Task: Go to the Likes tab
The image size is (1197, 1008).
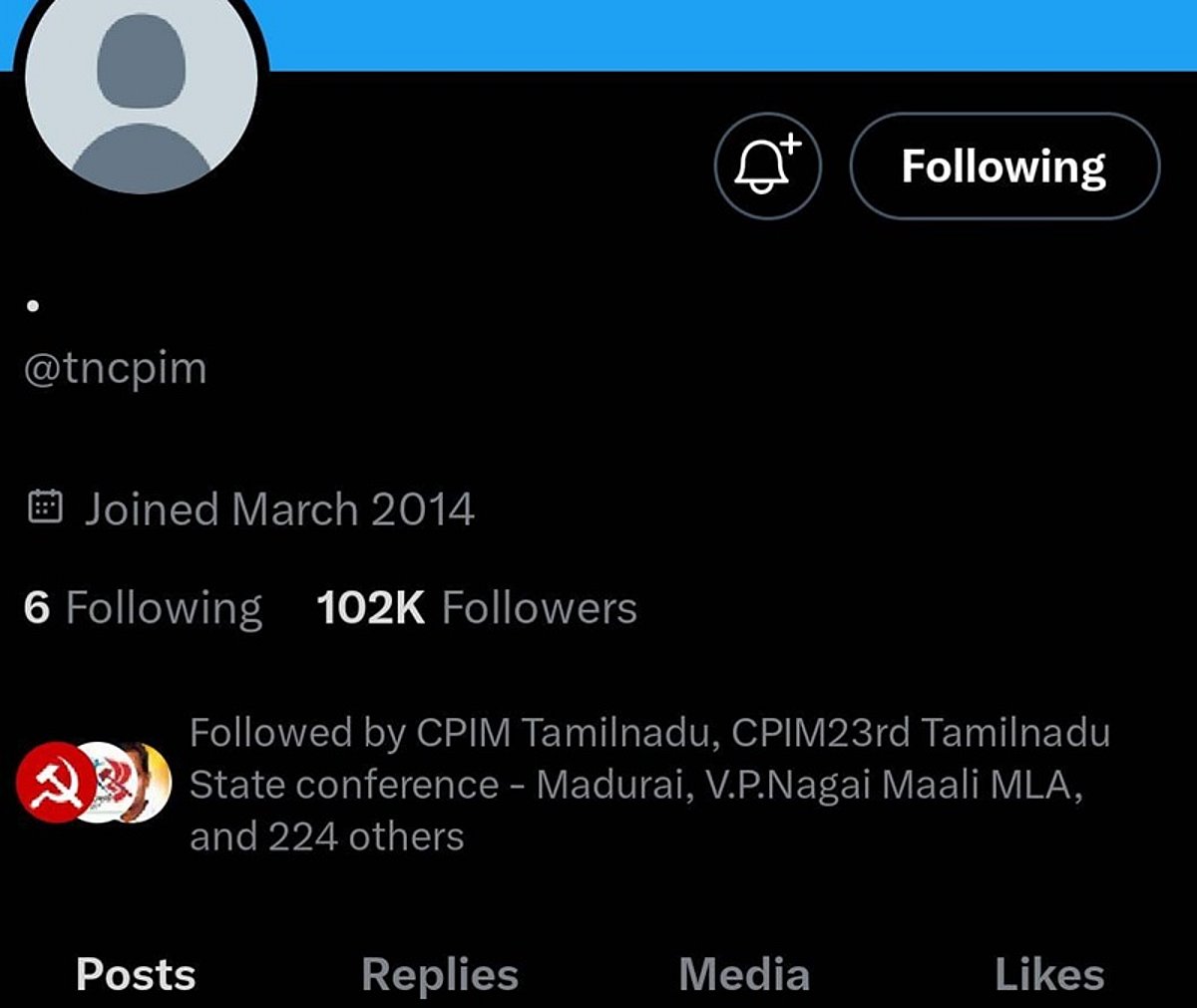Action: (x=1049, y=974)
